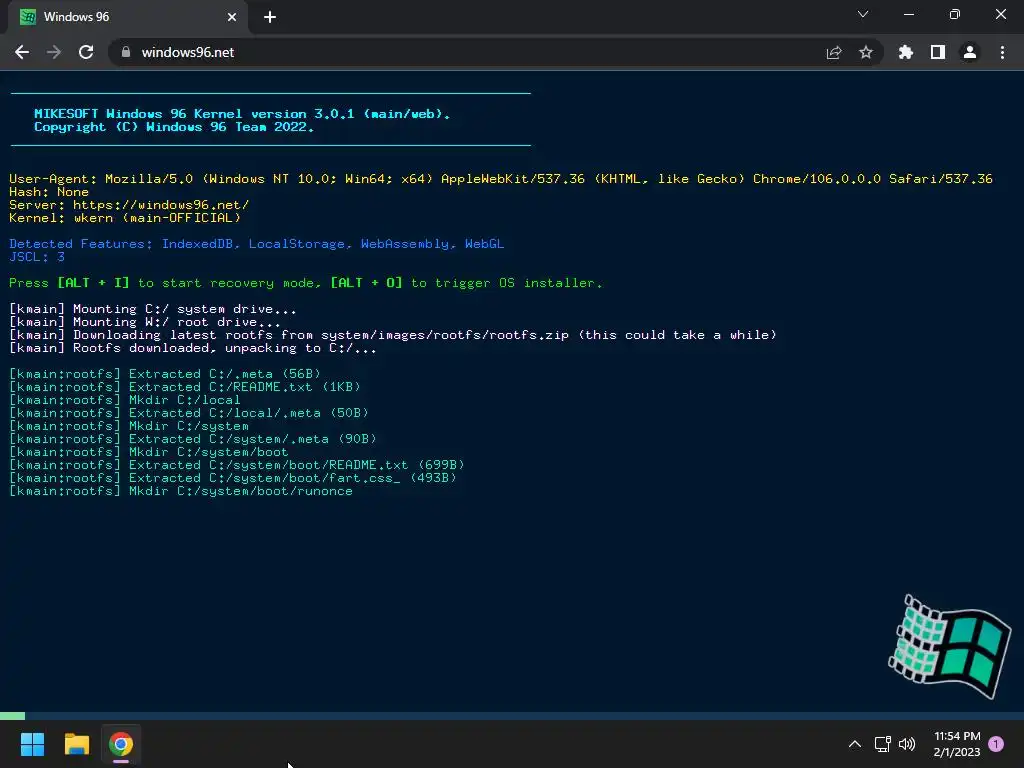1024x768 pixels.
Task: Click "Mkdir C:/system/boot/runonce" line
Action: point(181,491)
